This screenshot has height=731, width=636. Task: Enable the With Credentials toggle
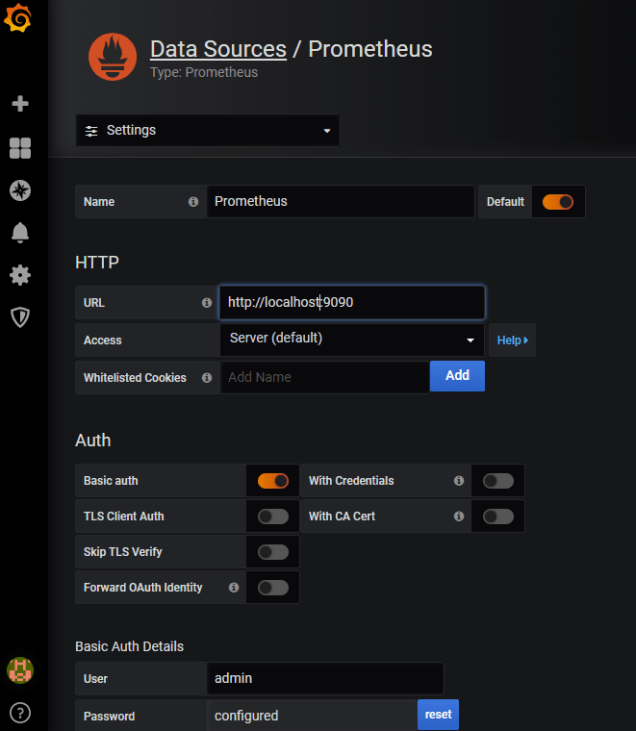(498, 481)
